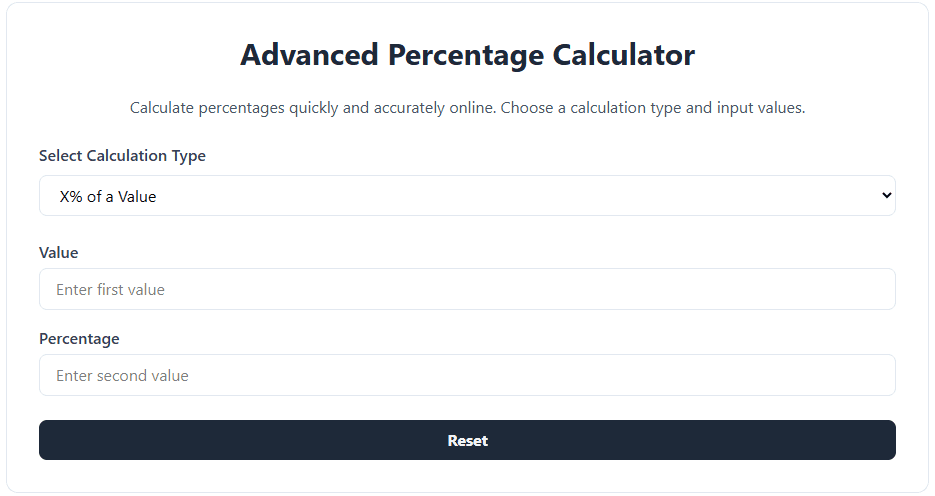Click the calculator description paragraph
The width and height of the screenshot is (935, 496).
(x=467, y=107)
